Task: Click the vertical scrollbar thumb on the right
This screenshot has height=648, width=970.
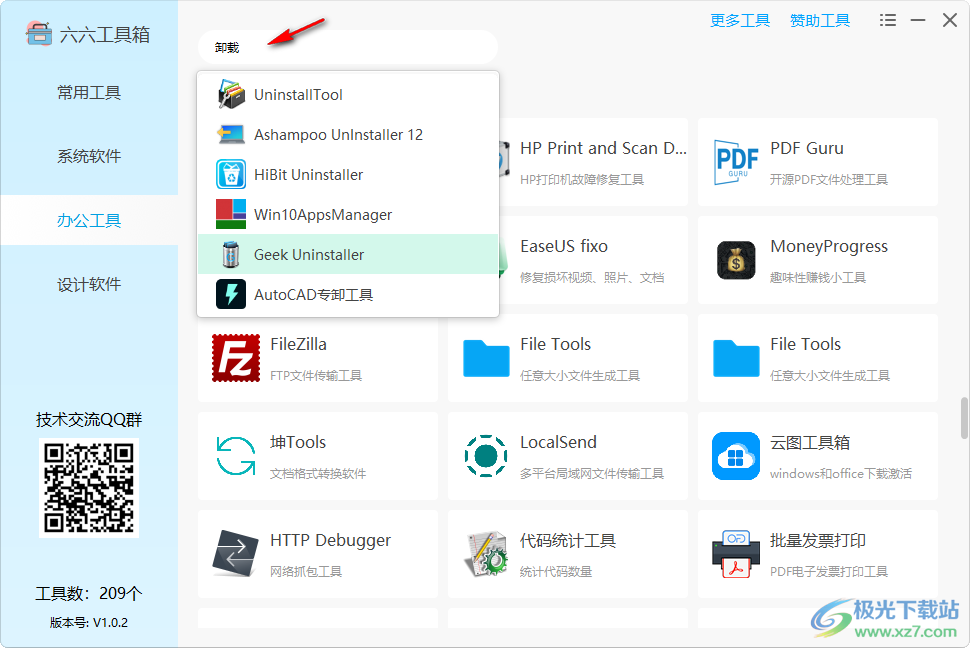Action: click(x=964, y=418)
